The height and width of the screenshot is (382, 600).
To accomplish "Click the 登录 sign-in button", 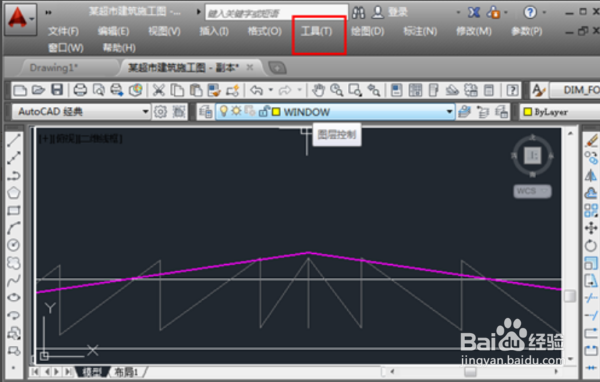I will [x=398, y=12].
